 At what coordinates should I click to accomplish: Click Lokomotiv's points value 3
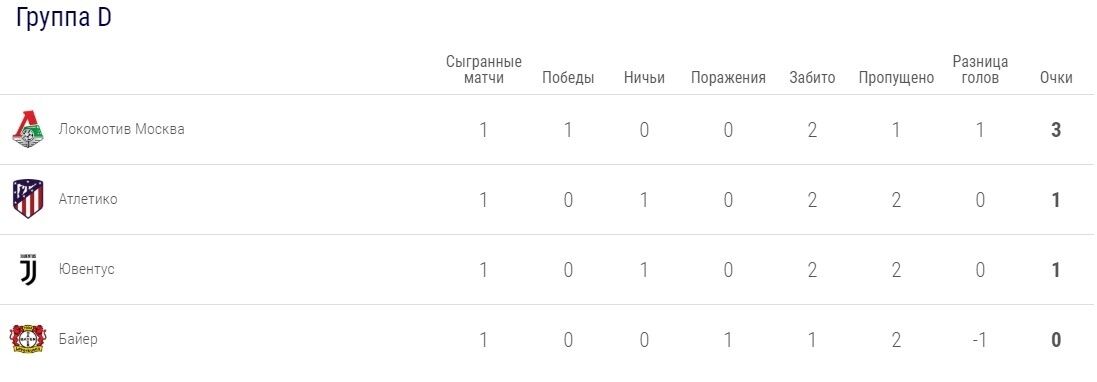[x=1056, y=130]
